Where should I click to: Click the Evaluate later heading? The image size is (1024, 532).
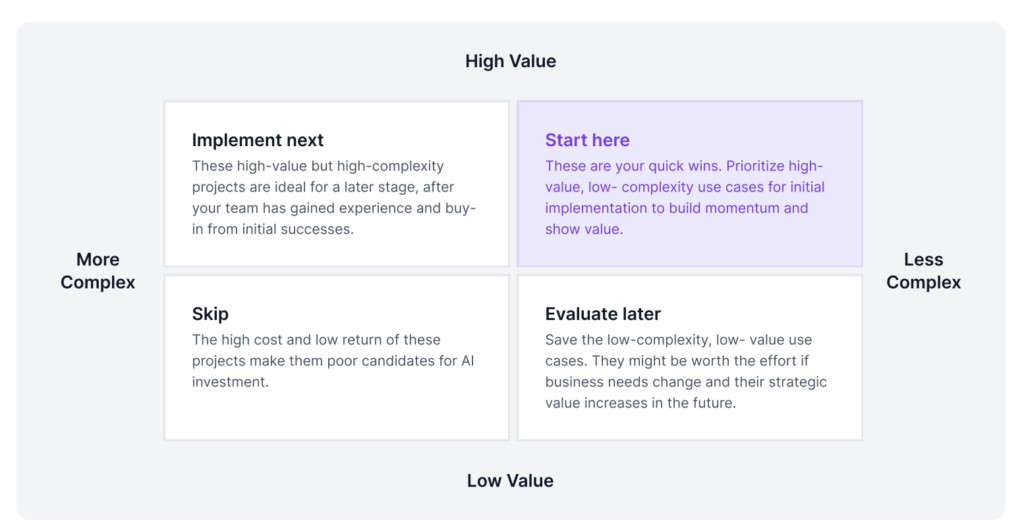(x=603, y=314)
